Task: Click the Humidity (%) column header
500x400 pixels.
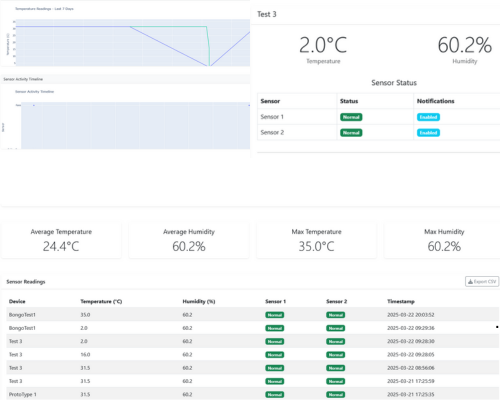Action: 199,301
